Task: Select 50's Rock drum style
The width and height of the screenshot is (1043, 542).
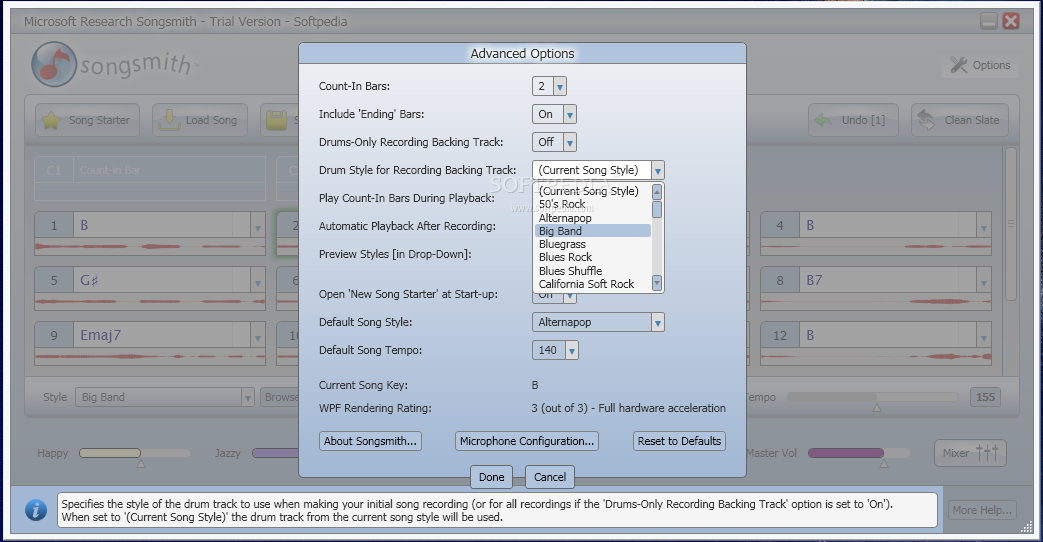Action: click(562, 204)
